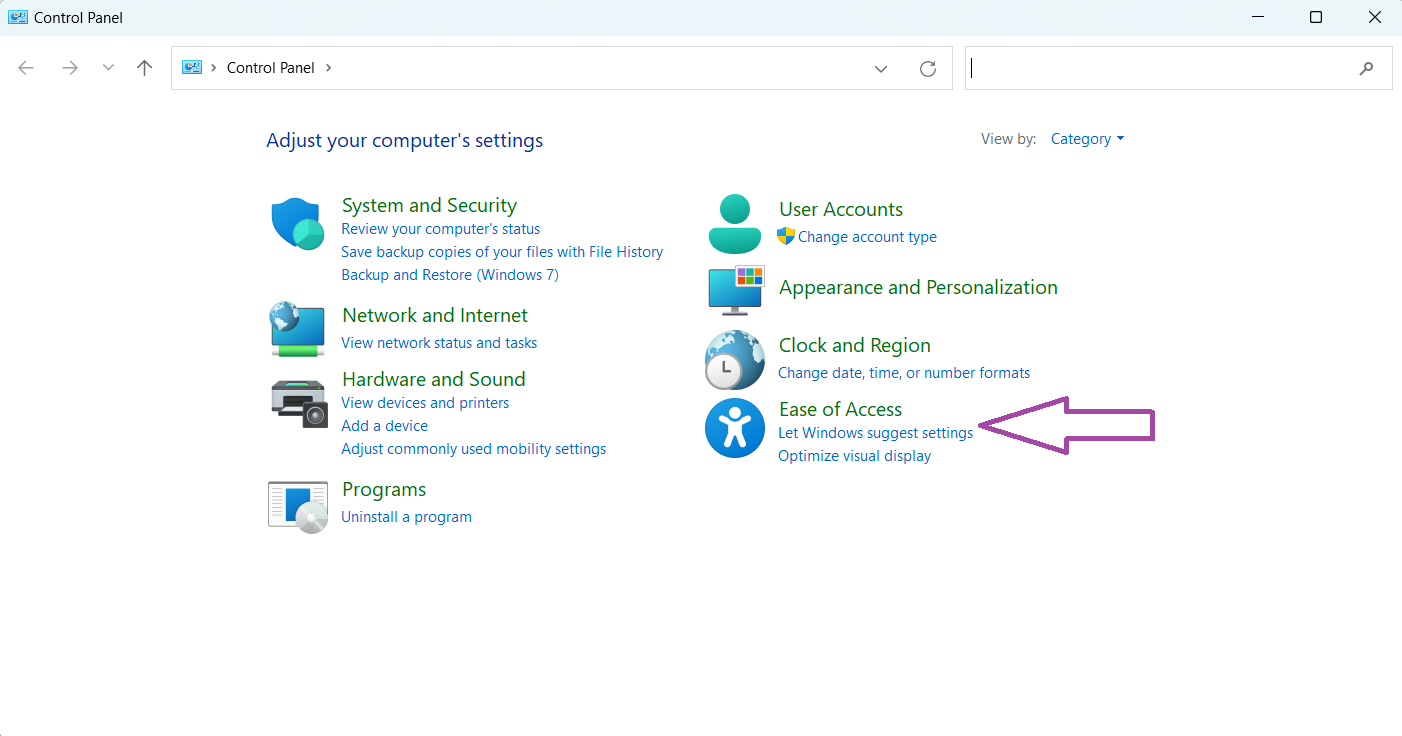Expand the address bar history dropdown
Screen dimensions: 1402x736
[x=880, y=68]
